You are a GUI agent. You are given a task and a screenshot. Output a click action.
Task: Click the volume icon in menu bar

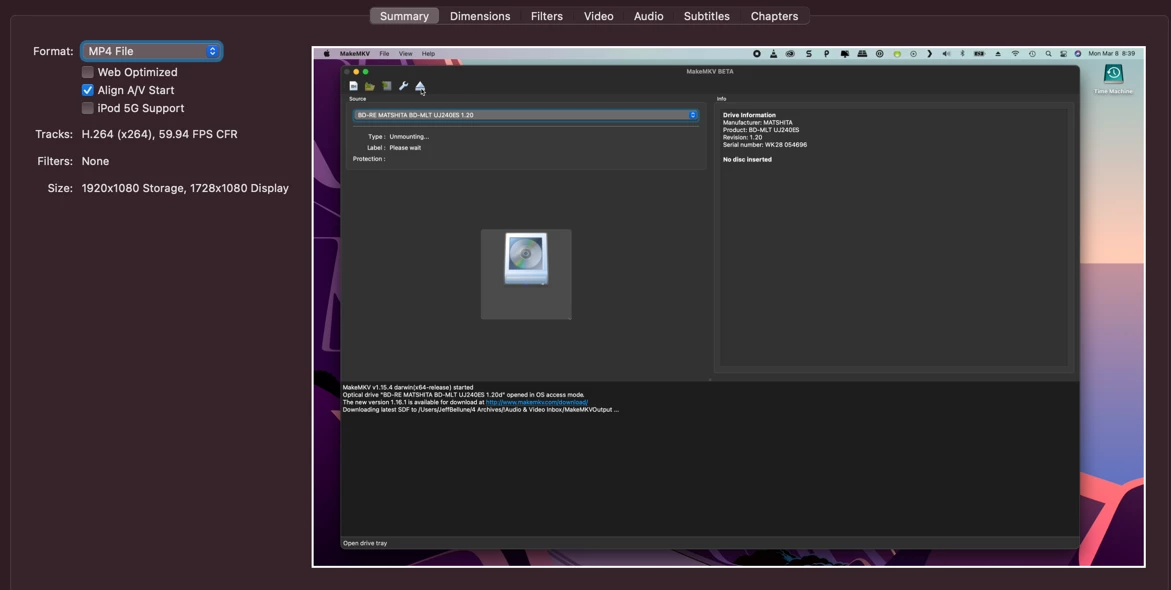point(946,54)
